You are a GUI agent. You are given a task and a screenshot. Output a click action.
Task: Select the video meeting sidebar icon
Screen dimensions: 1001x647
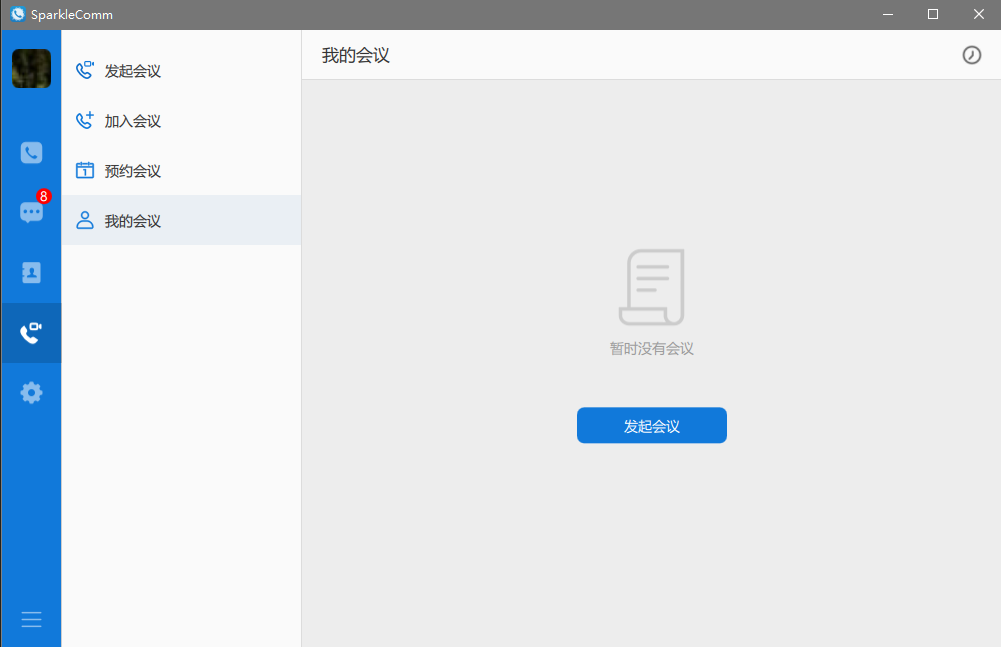[x=31, y=333]
